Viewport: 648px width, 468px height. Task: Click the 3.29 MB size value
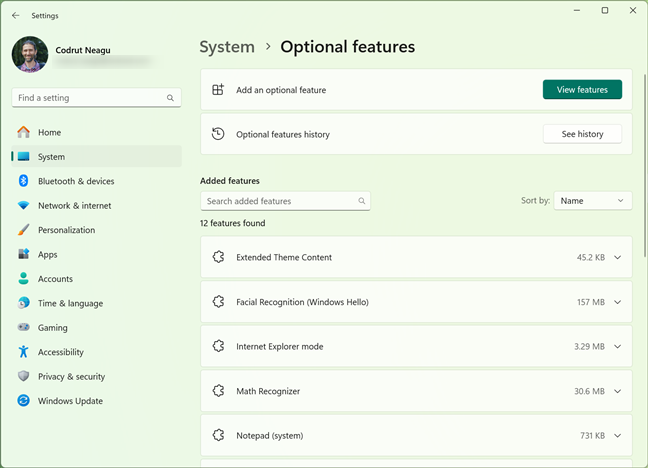tap(589, 346)
